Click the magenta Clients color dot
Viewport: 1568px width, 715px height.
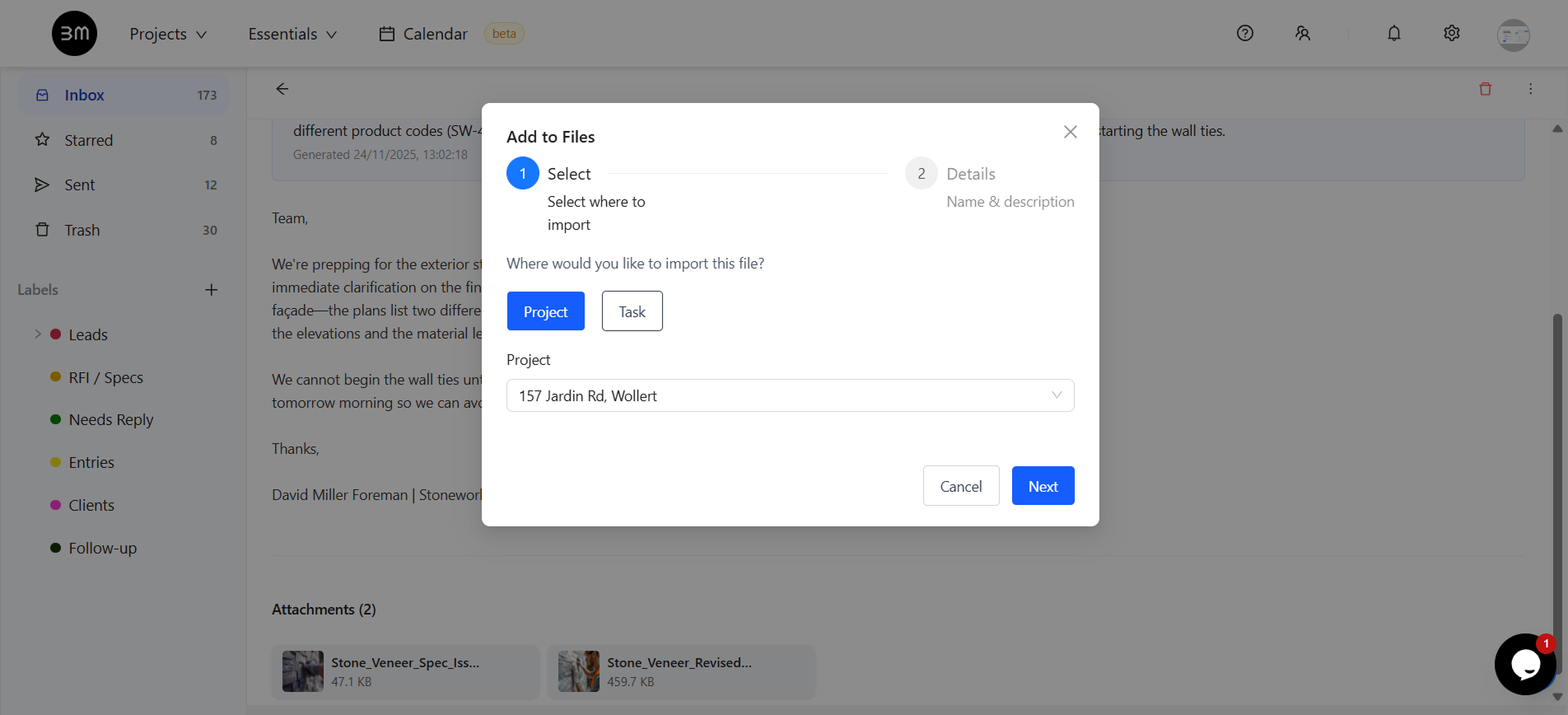pyautogui.click(x=56, y=505)
